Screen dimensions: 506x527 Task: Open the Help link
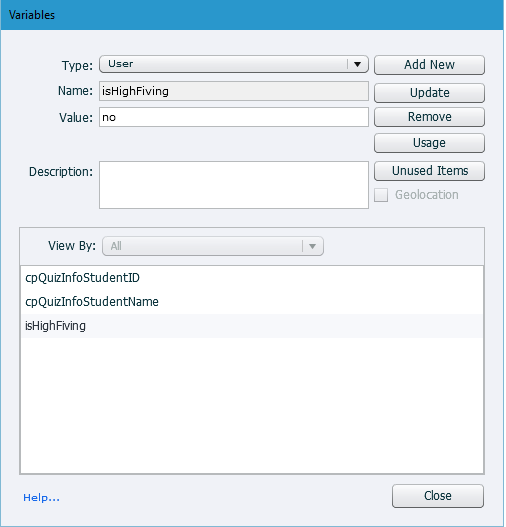41,498
